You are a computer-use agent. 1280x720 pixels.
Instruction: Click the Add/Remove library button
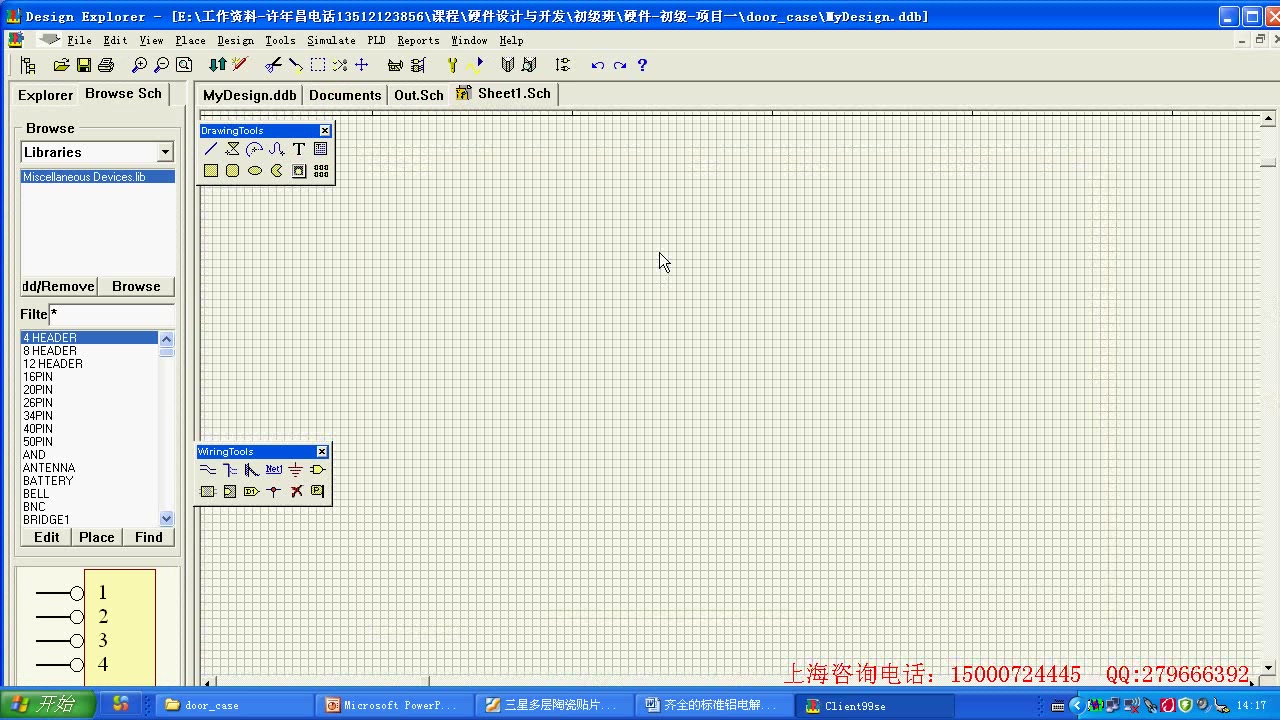tap(59, 286)
